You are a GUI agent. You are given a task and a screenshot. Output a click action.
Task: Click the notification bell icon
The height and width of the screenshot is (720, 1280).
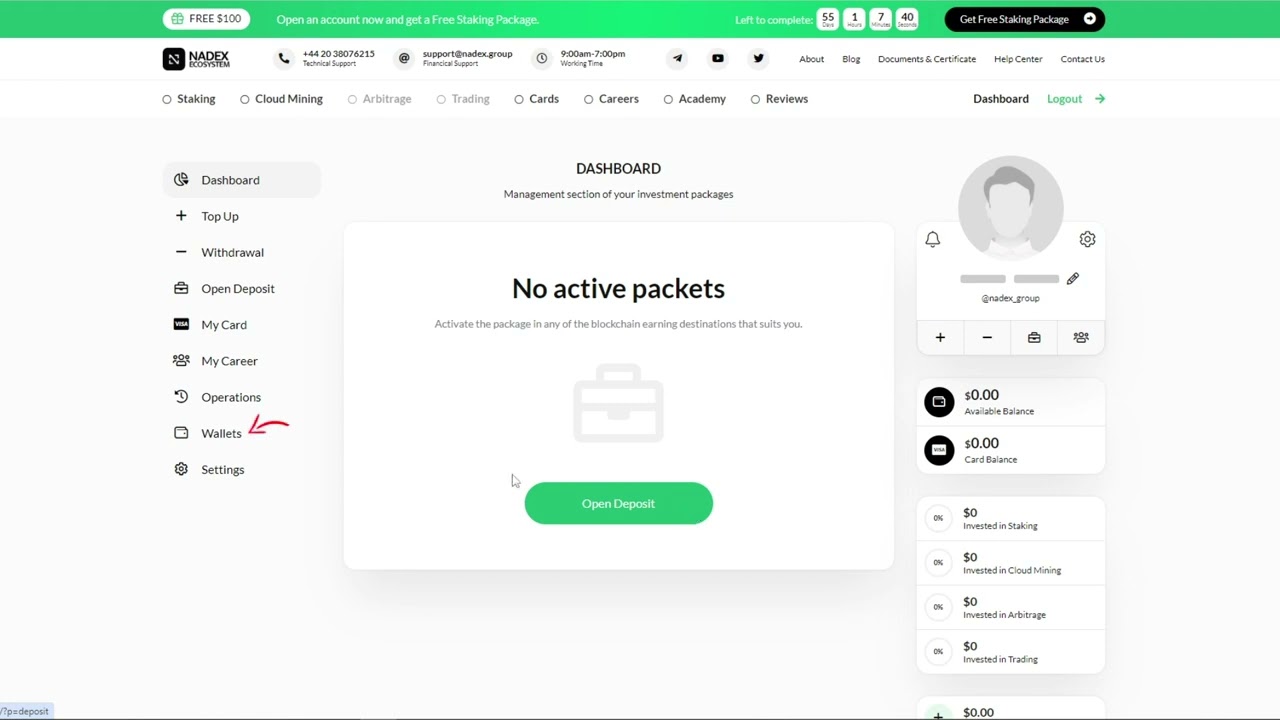tap(932, 239)
